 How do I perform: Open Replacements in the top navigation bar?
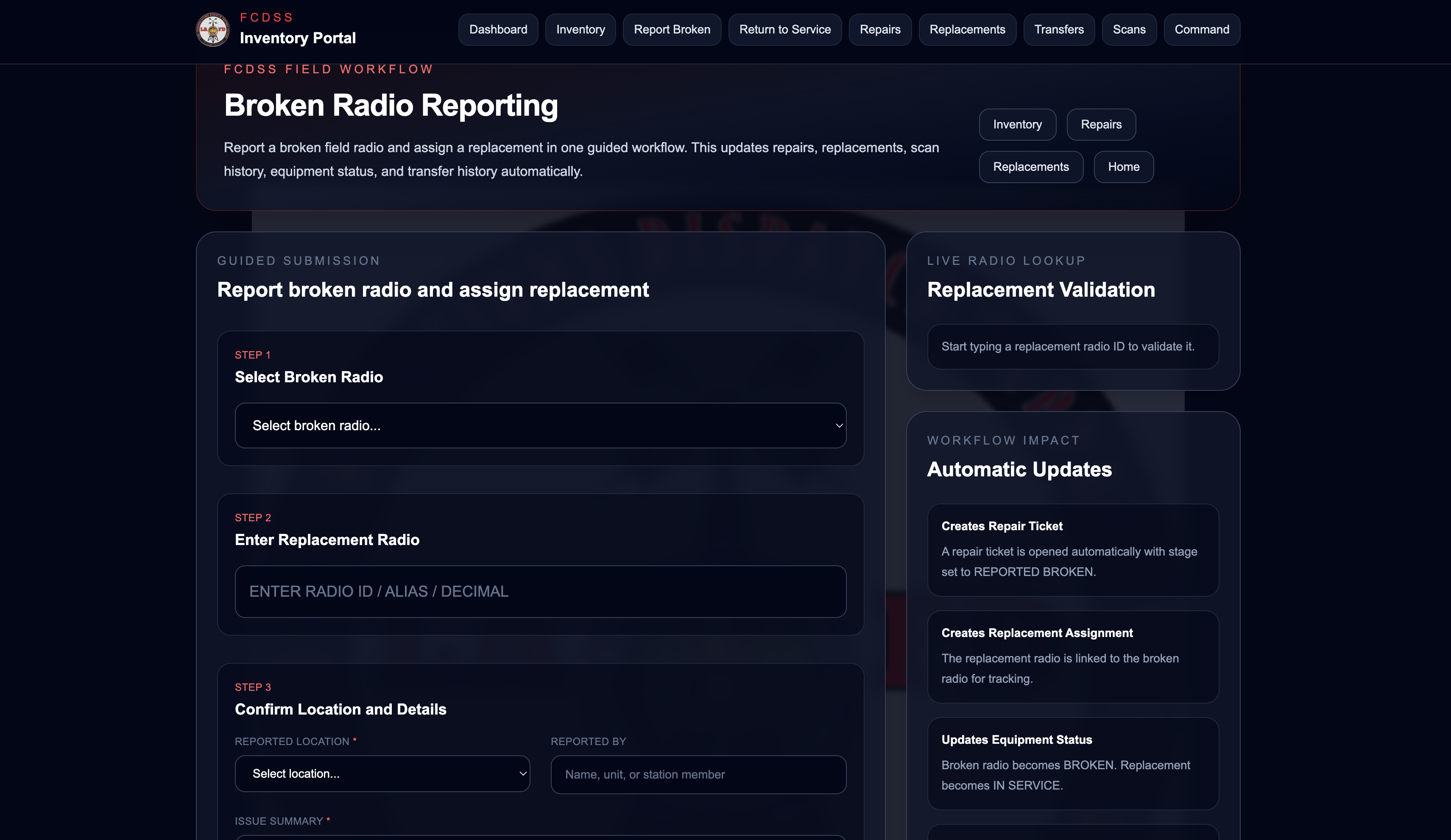coord(967,29)
